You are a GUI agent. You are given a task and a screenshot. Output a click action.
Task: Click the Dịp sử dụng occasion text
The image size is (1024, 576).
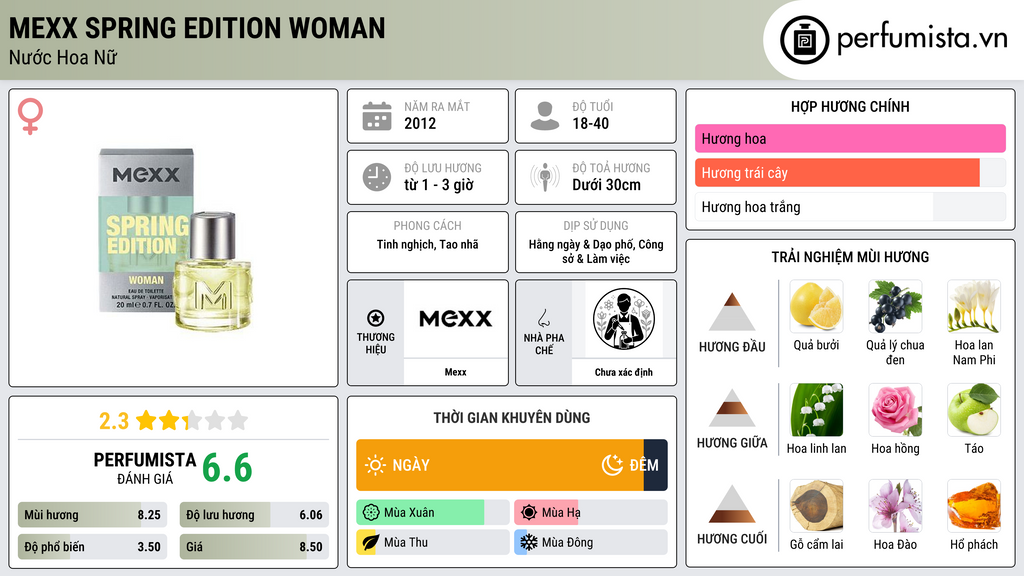click(596, 251)
